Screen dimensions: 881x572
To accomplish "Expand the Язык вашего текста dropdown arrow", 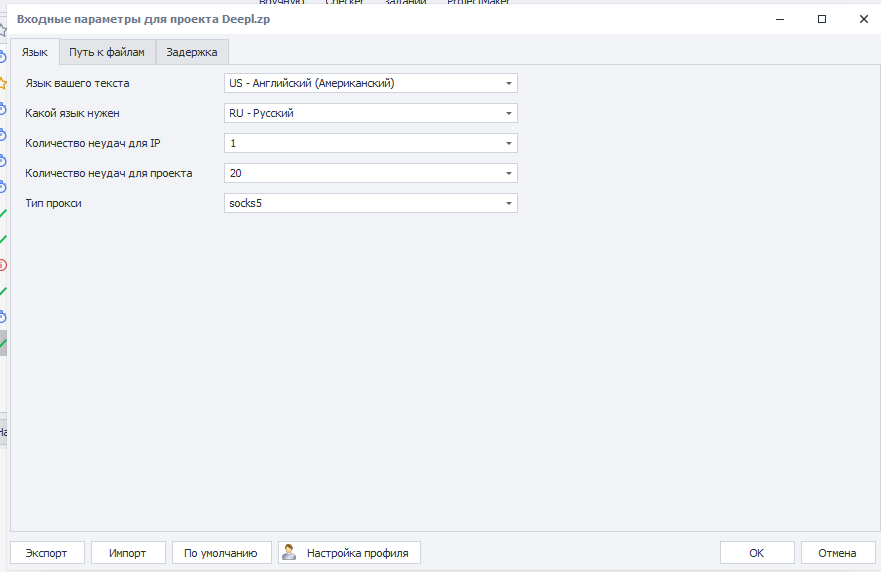I will point(508,83).
